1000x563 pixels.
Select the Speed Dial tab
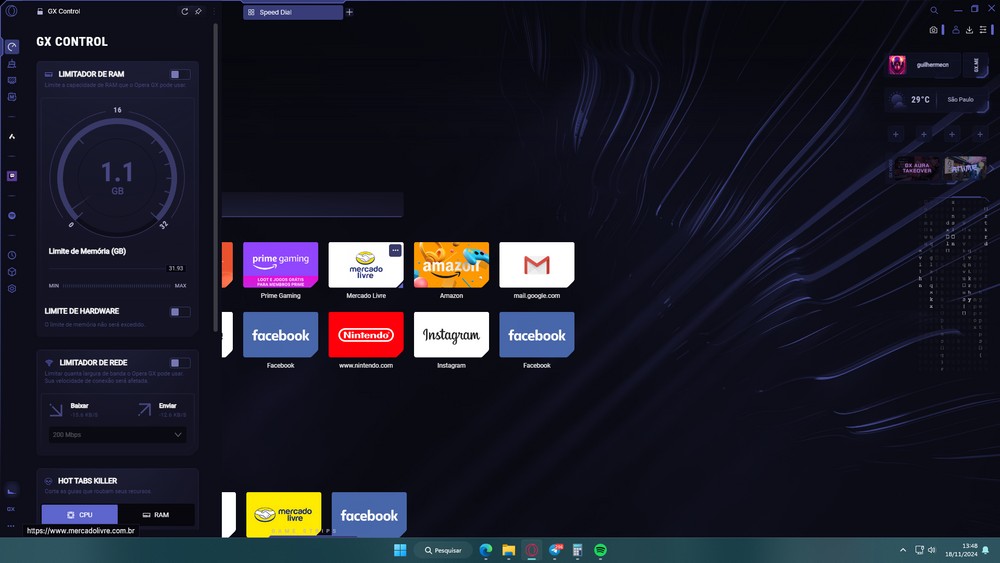[292, 12]
